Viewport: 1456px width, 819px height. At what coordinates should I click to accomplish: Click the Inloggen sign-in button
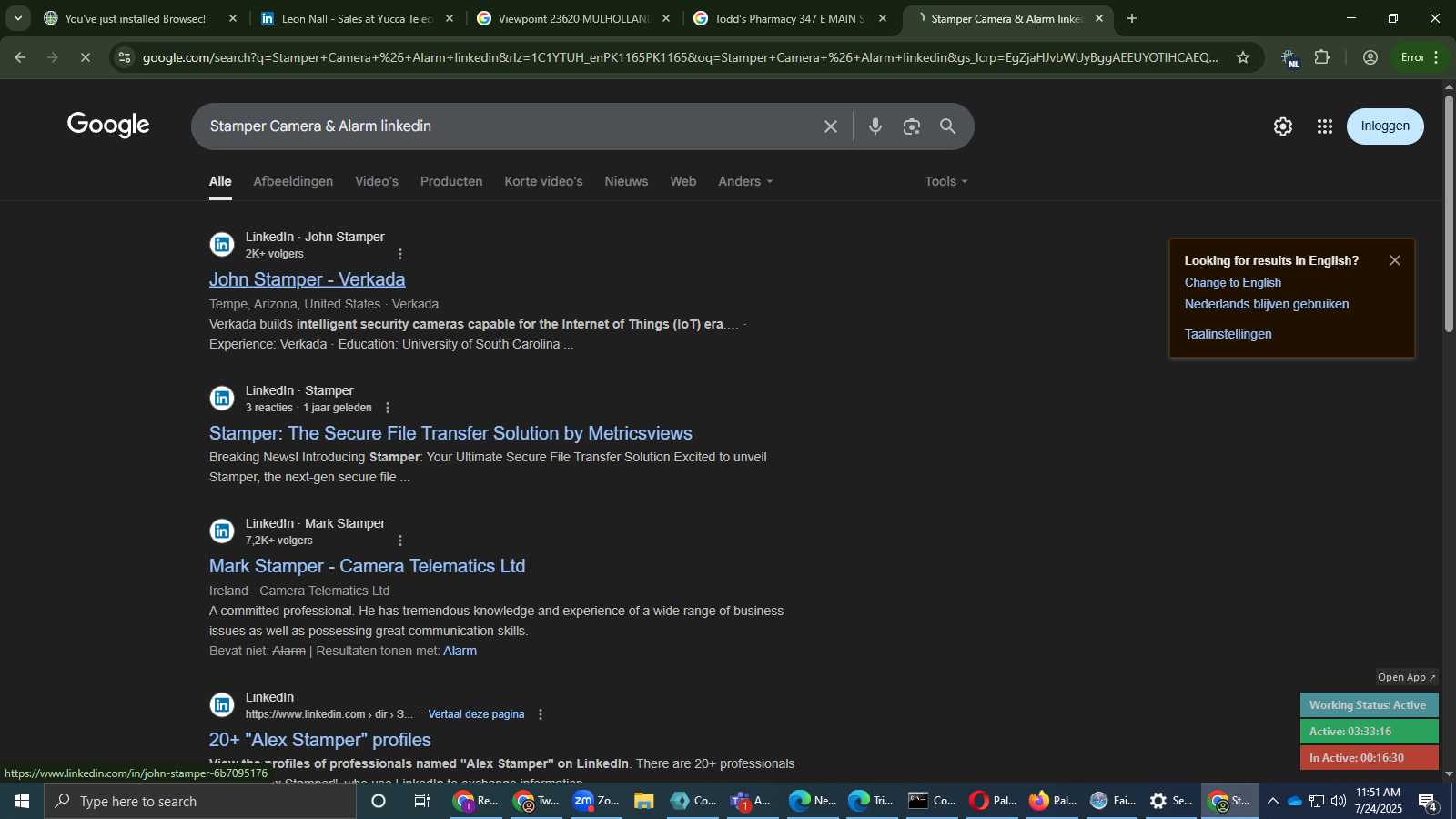tap(1384, 126)
